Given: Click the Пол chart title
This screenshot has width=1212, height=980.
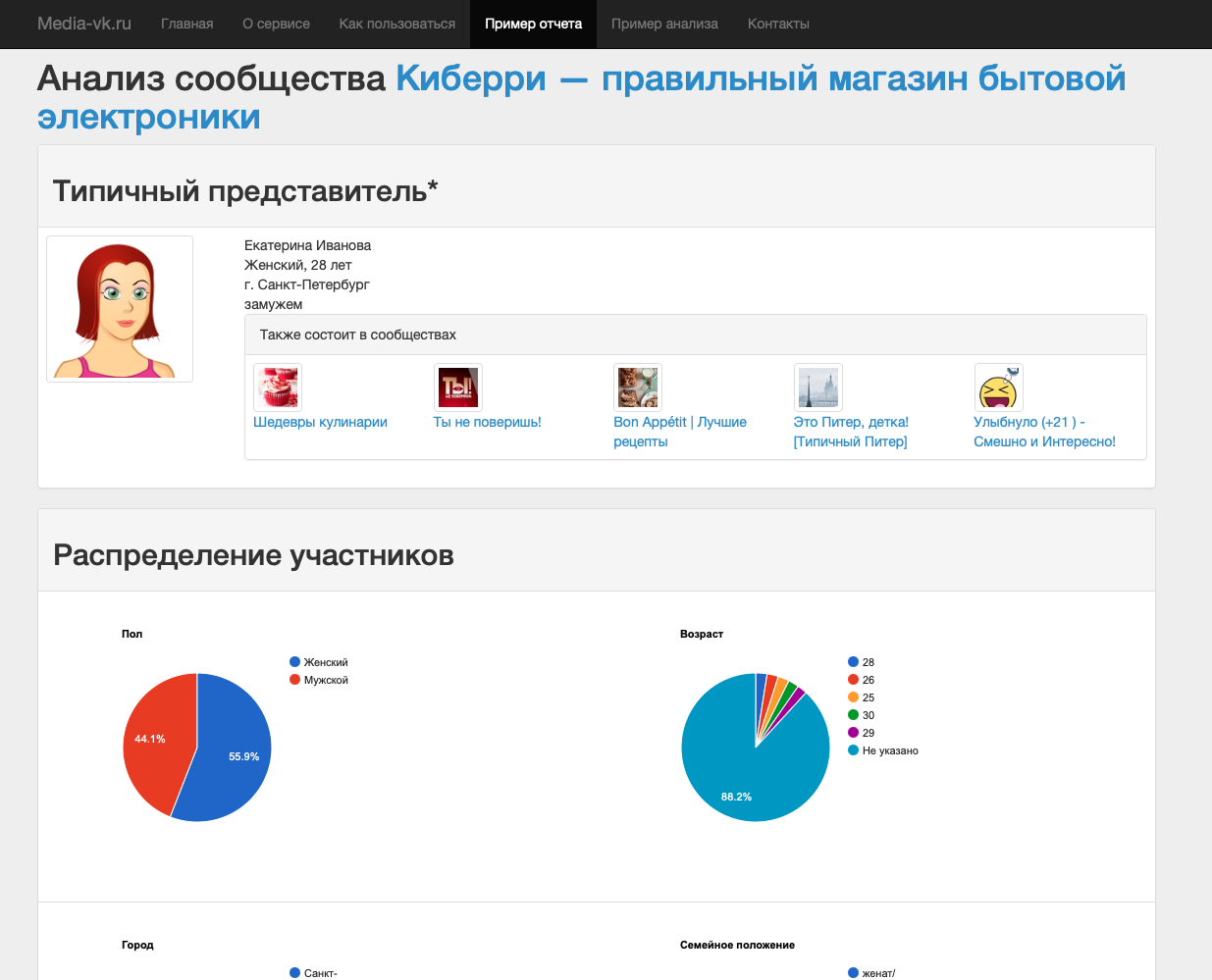Looking at the screenshot, I should coord(132,634).
